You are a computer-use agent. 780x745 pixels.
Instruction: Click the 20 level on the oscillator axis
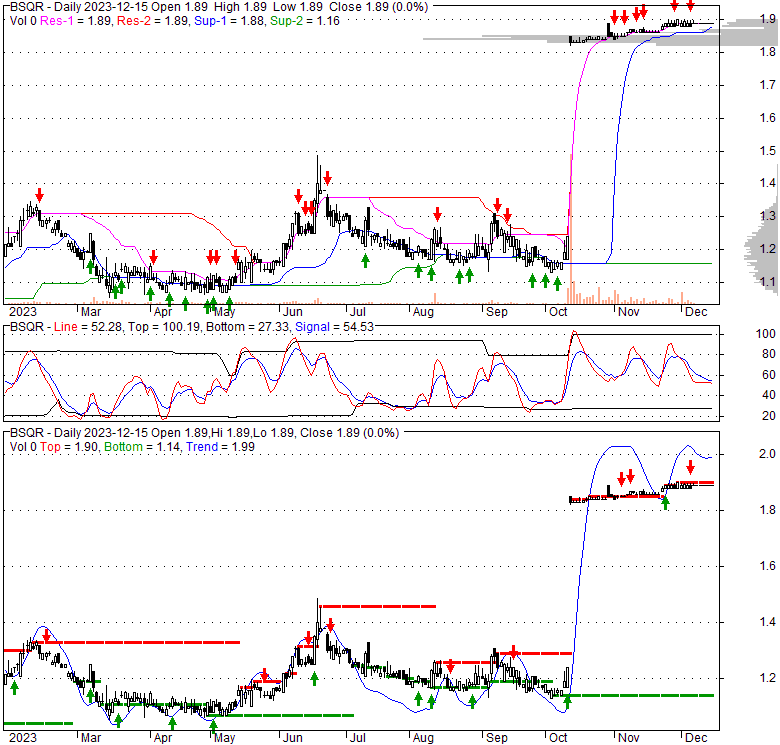pos(769,415)
